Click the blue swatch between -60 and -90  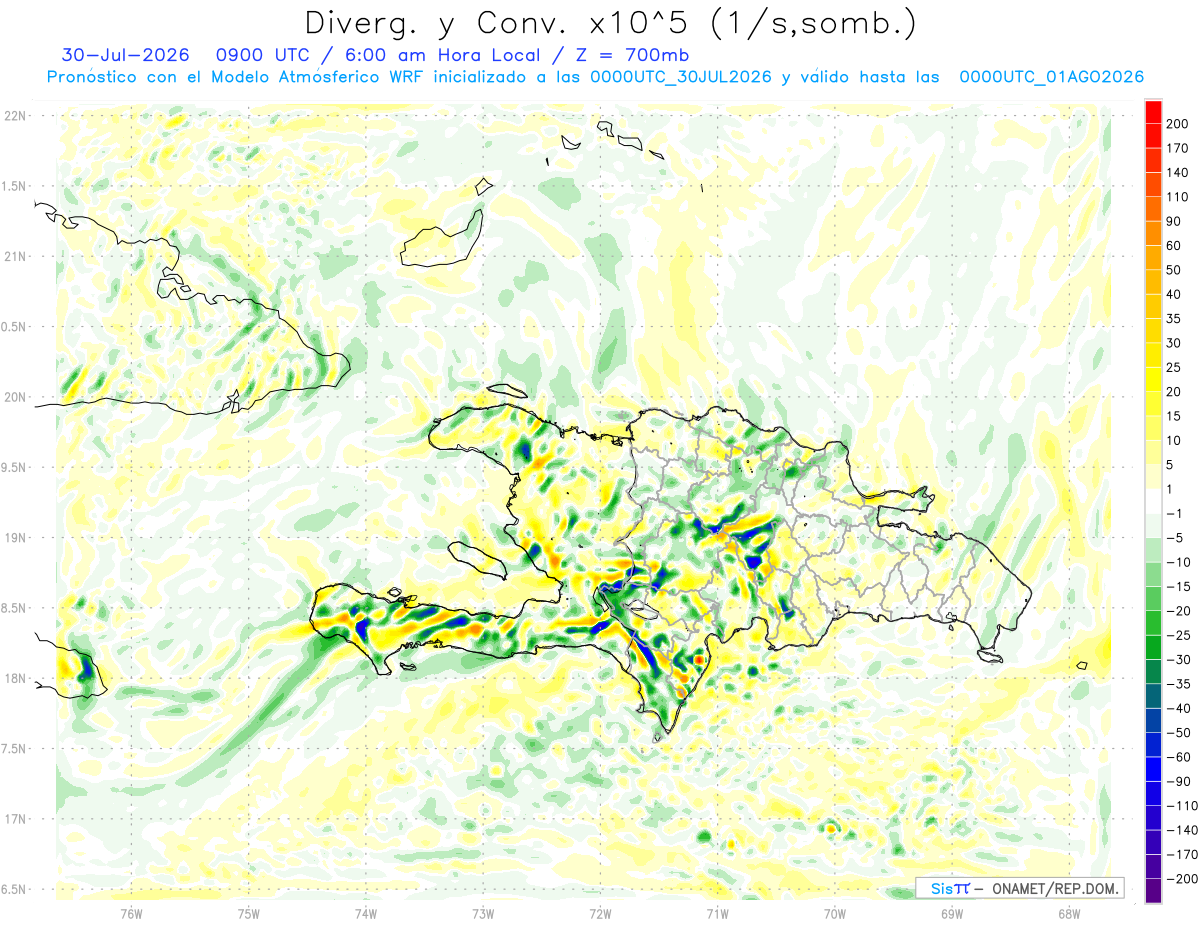[x=1153, y=769]
